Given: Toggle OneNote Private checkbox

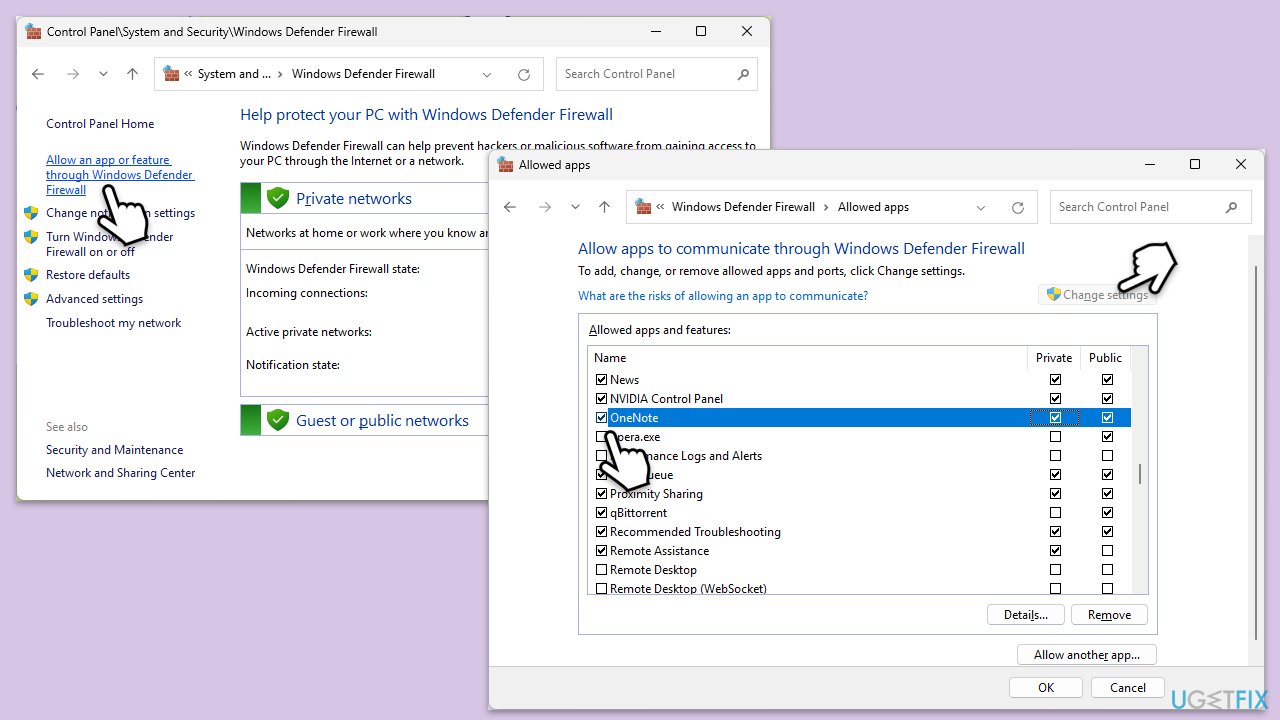Looking at the screenshot, I should [x=1055, y=418].
